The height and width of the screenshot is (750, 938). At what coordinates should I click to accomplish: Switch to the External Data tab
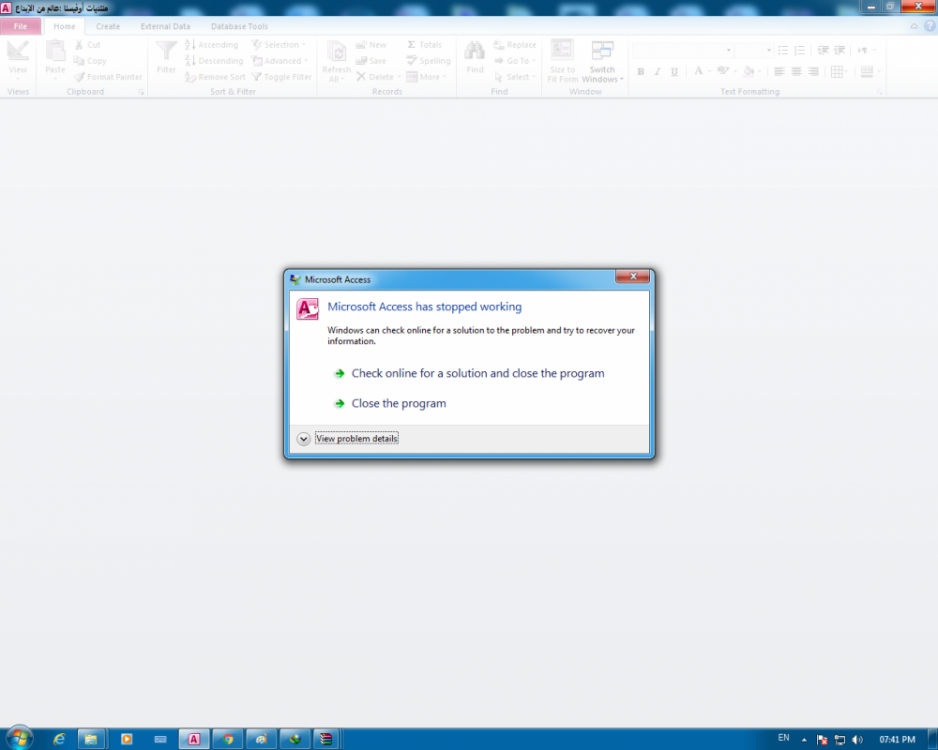point(165,26)
